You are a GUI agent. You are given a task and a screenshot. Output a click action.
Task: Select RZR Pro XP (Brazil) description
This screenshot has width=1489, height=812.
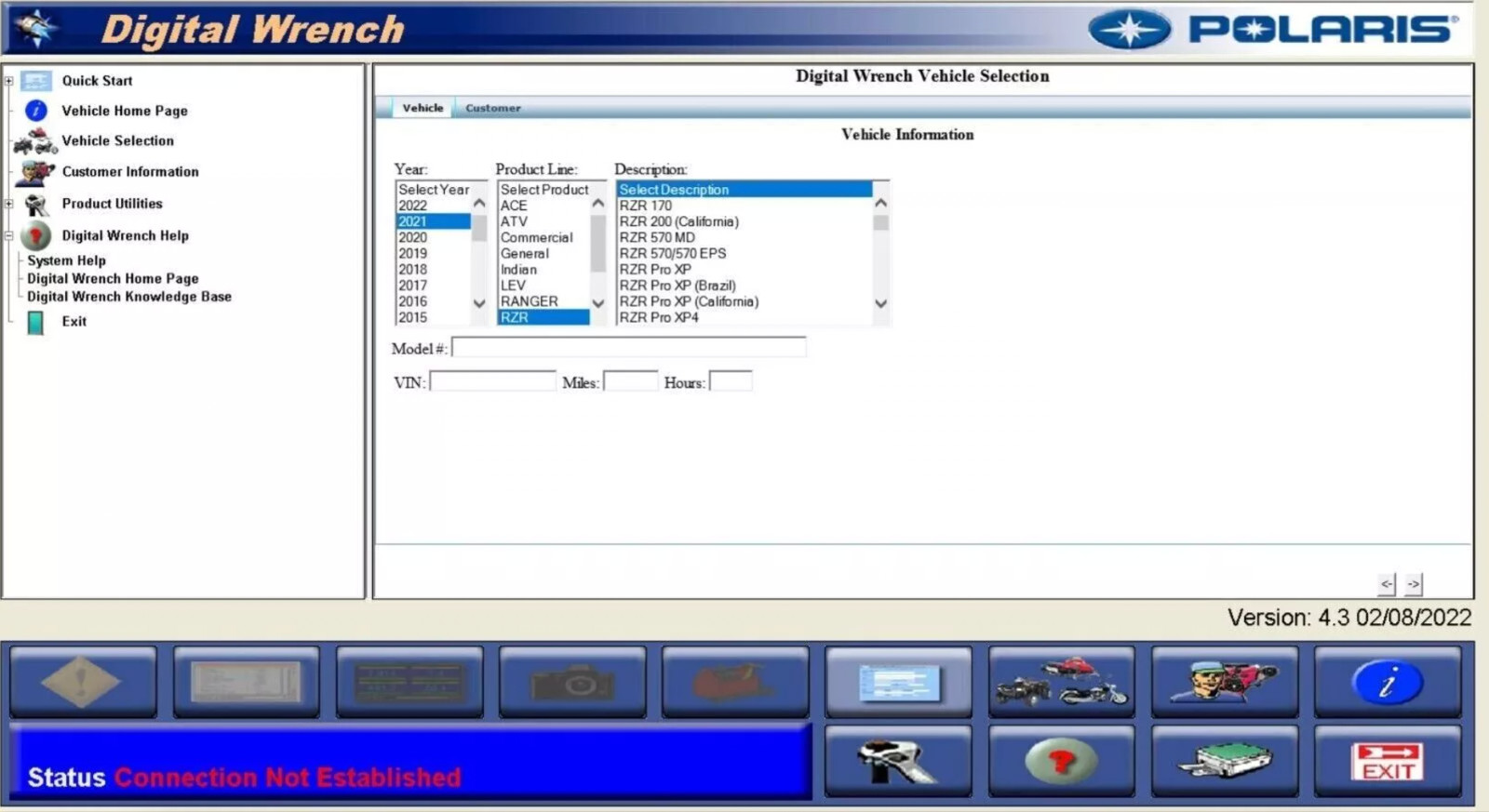(x=744, y=286)
